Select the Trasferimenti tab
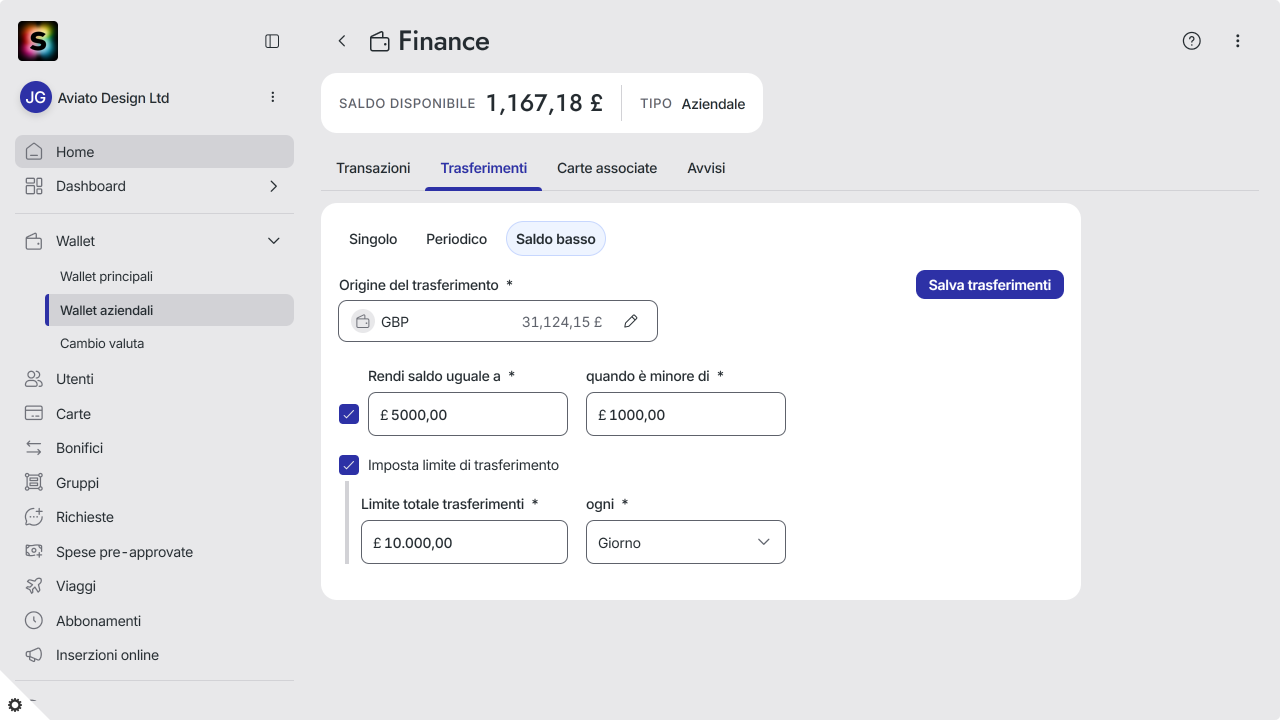The width and height of the screenshot is (1280, 720). tap(484, 168)
